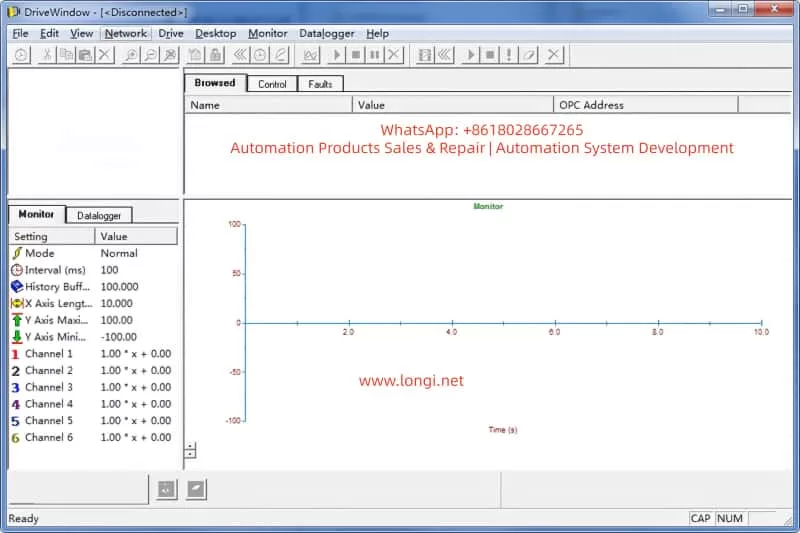This screenshot has height=533, width=800.
Task: Click the exclamation mark trigger icon
Action: (509, 55)
